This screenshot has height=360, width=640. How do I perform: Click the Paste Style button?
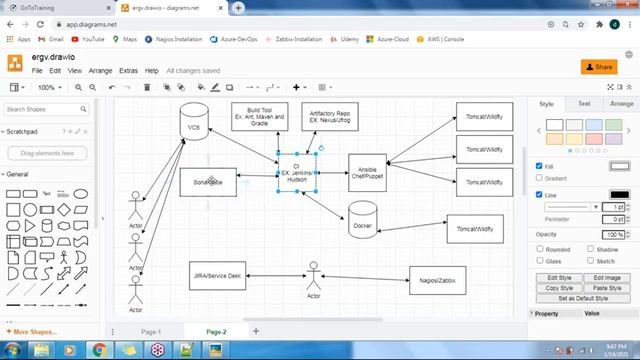pyautogui.click(x=607, y=288)
